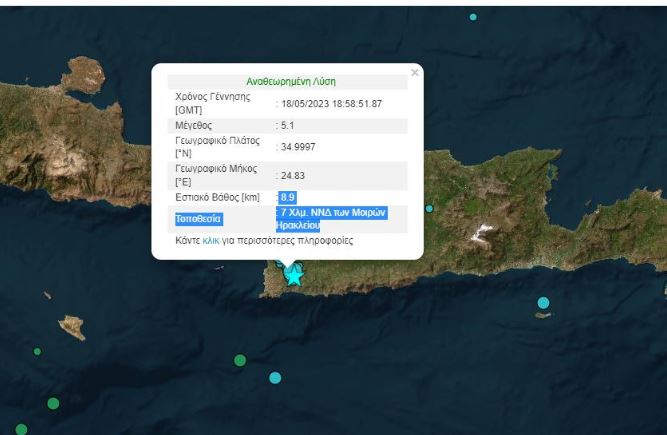Click the cyan star epicenter marker
This screenshot has width=667, height=435.
click(x=293, y=274)
